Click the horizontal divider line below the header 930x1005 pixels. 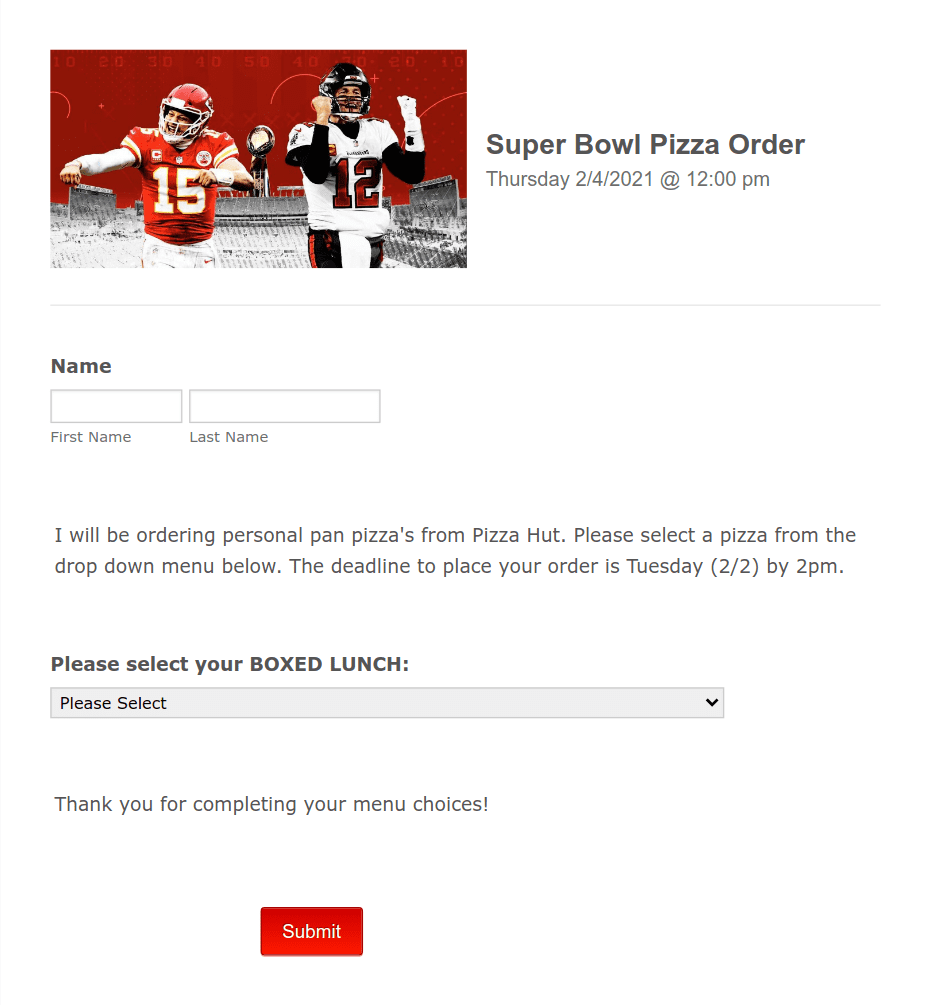(465, 305)
